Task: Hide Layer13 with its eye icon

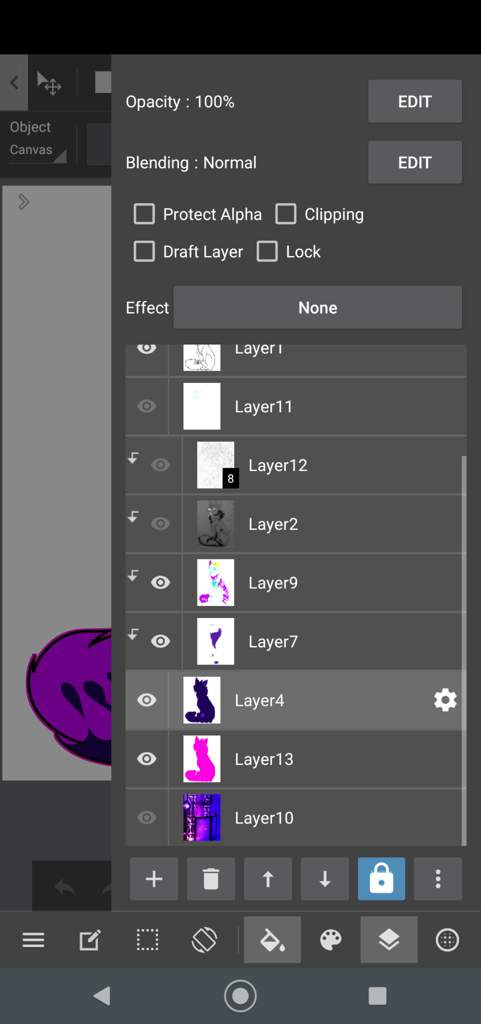Action: [x=147, y=759]
